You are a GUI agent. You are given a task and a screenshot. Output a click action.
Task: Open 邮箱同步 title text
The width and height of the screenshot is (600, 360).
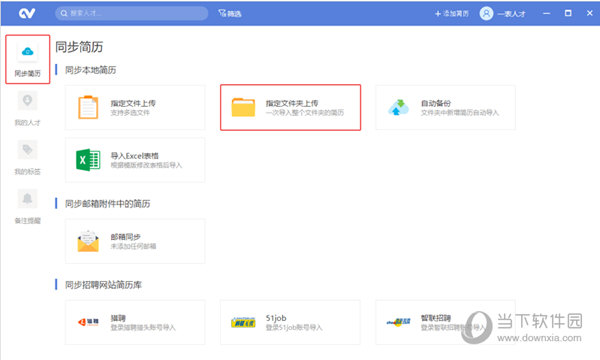(x=126, y=237)
